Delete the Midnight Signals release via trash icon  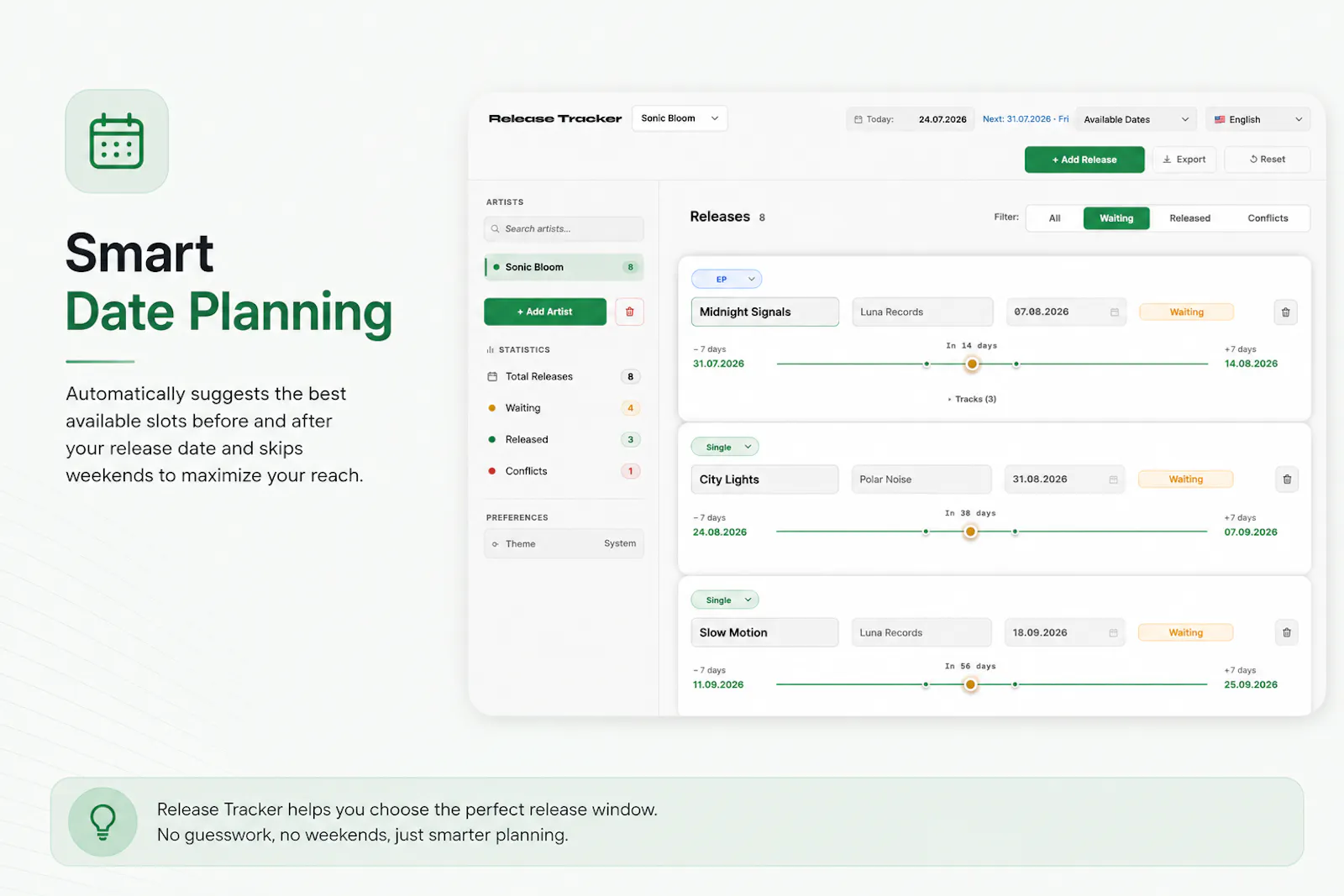1285,312
